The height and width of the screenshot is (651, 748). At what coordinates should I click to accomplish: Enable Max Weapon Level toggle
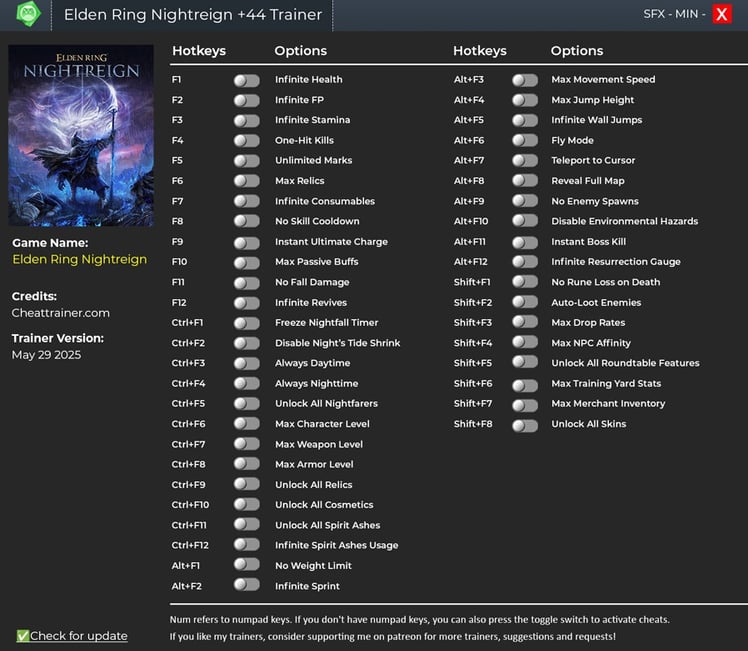tap(247, 444)
